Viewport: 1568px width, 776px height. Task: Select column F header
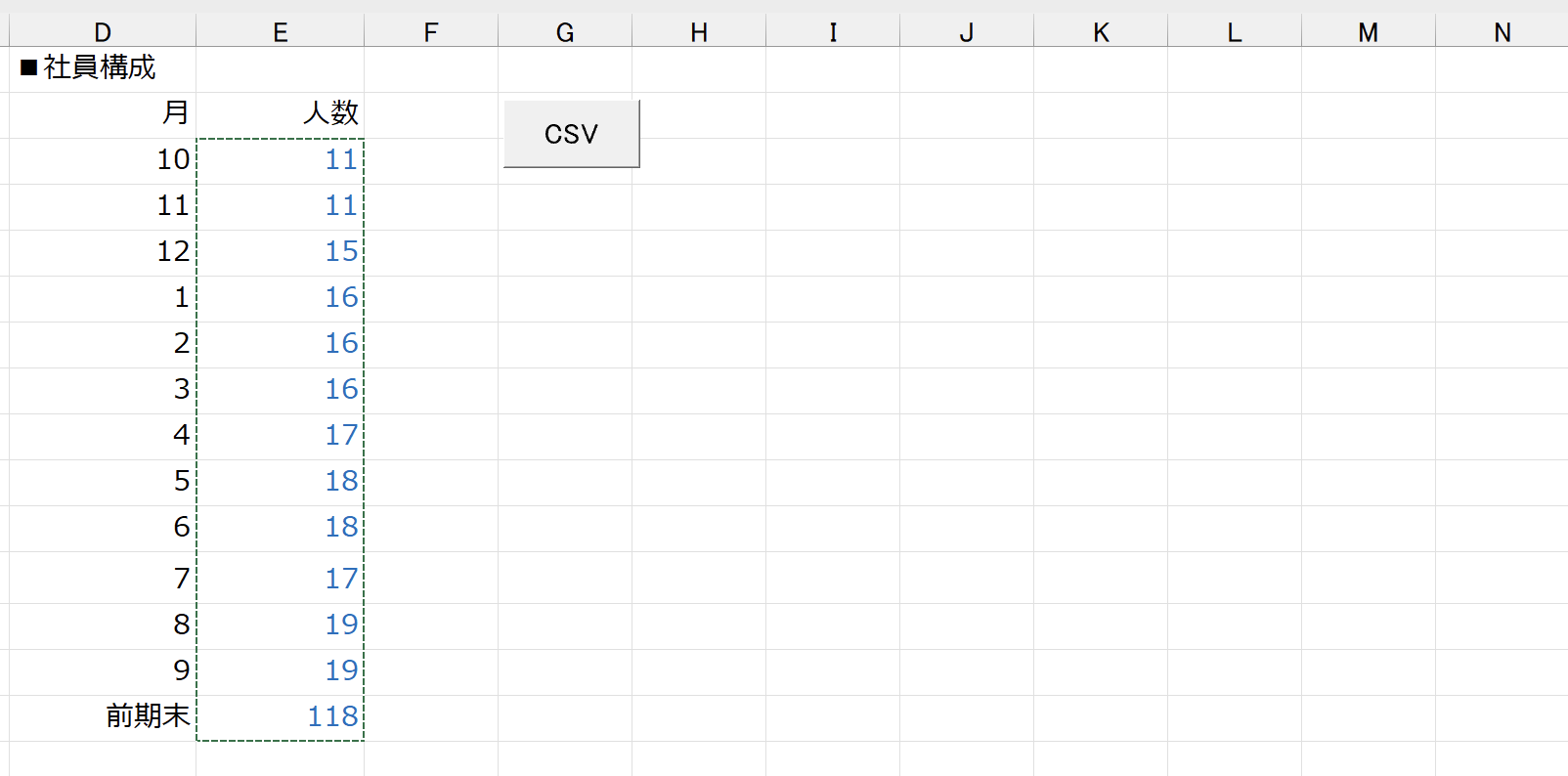coord(430,32)
